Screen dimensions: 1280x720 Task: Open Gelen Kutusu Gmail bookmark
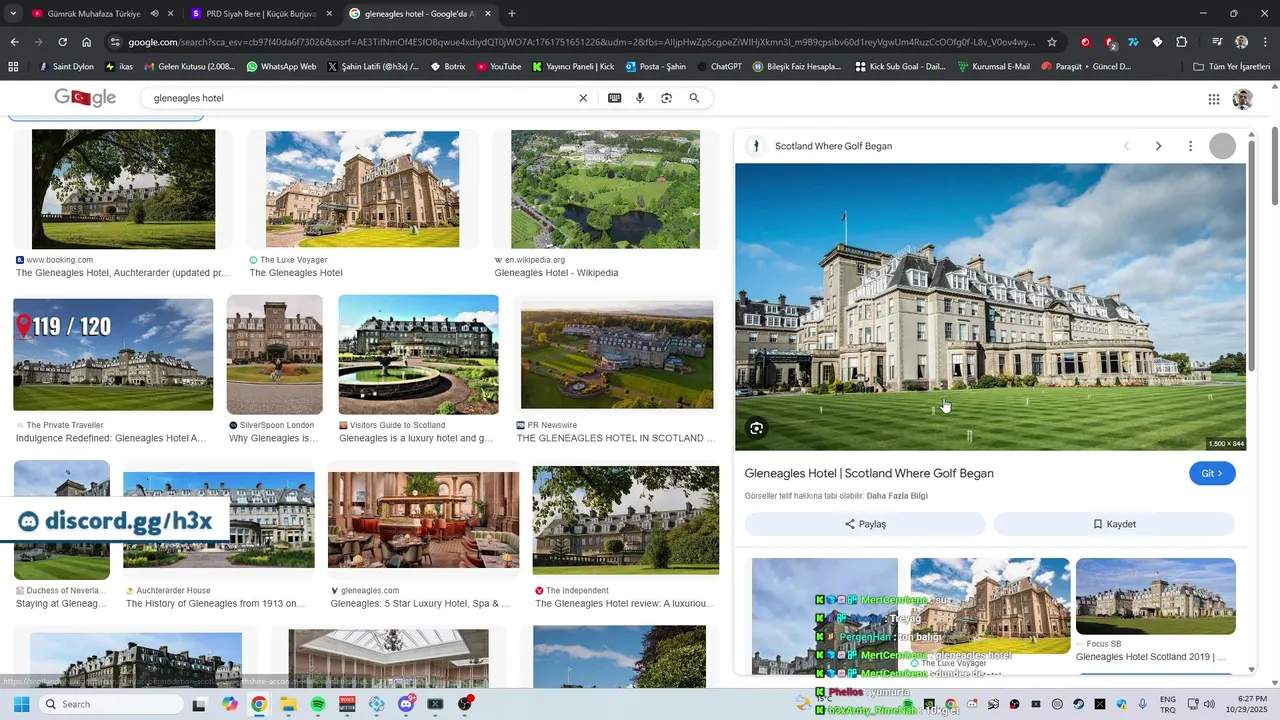click(x=190, y=67)
